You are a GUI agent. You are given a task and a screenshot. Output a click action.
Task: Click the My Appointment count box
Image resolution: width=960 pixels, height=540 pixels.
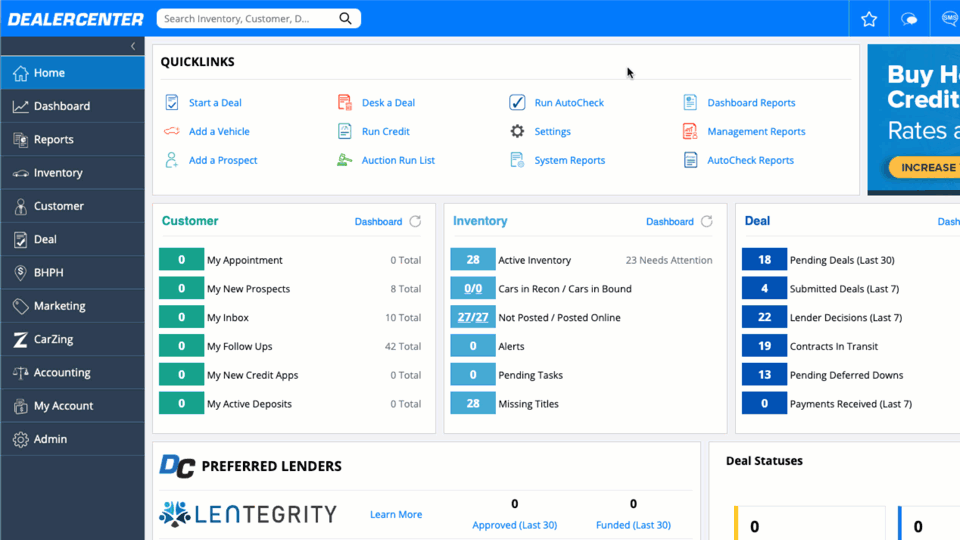[x=181, y=260]
